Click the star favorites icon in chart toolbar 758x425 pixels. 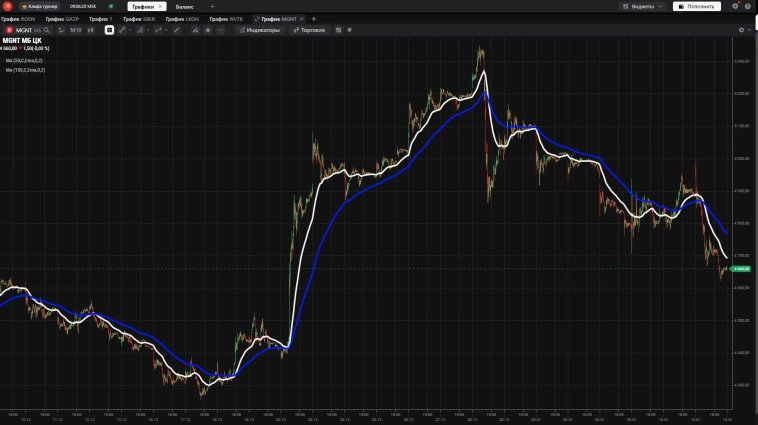208,30
